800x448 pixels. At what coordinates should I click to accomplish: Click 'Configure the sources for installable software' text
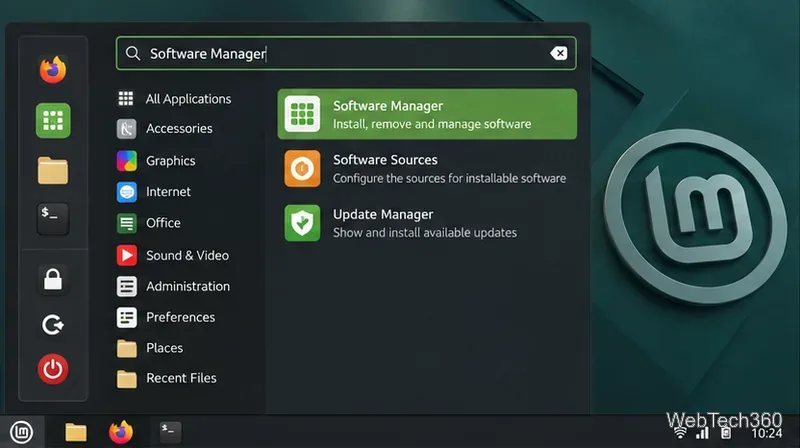(449, 179)
